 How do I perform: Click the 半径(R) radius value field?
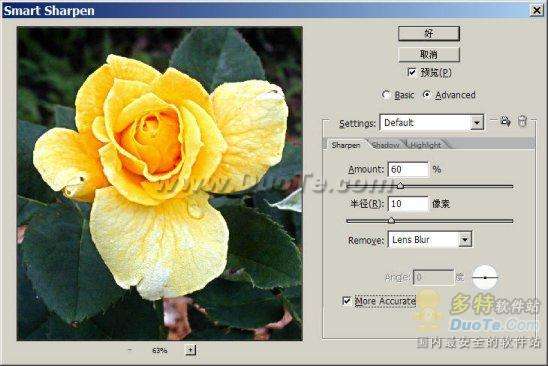click(408, 204)
